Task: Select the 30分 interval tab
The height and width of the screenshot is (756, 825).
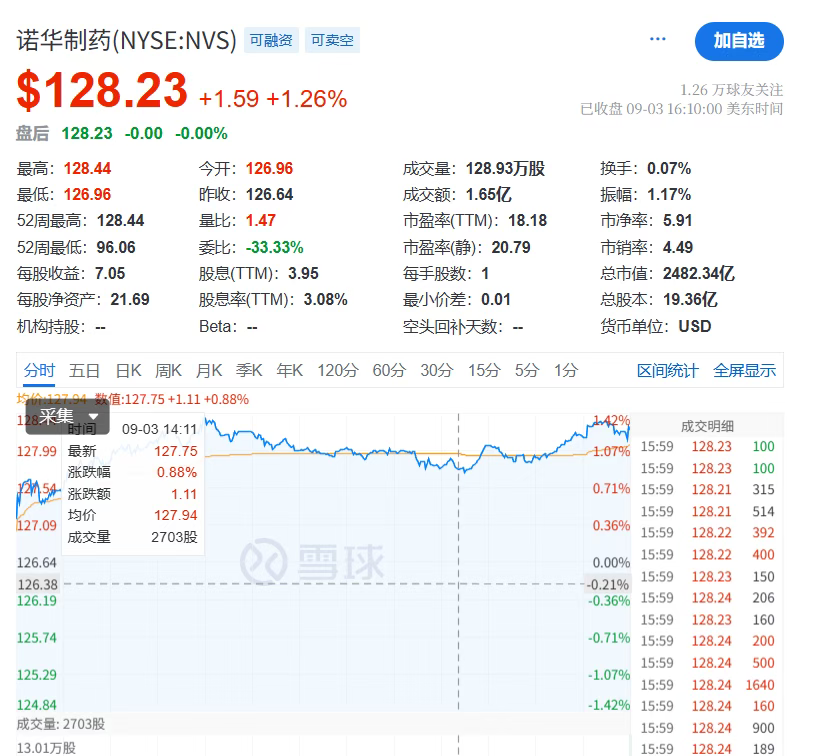Action: point(436,370)
